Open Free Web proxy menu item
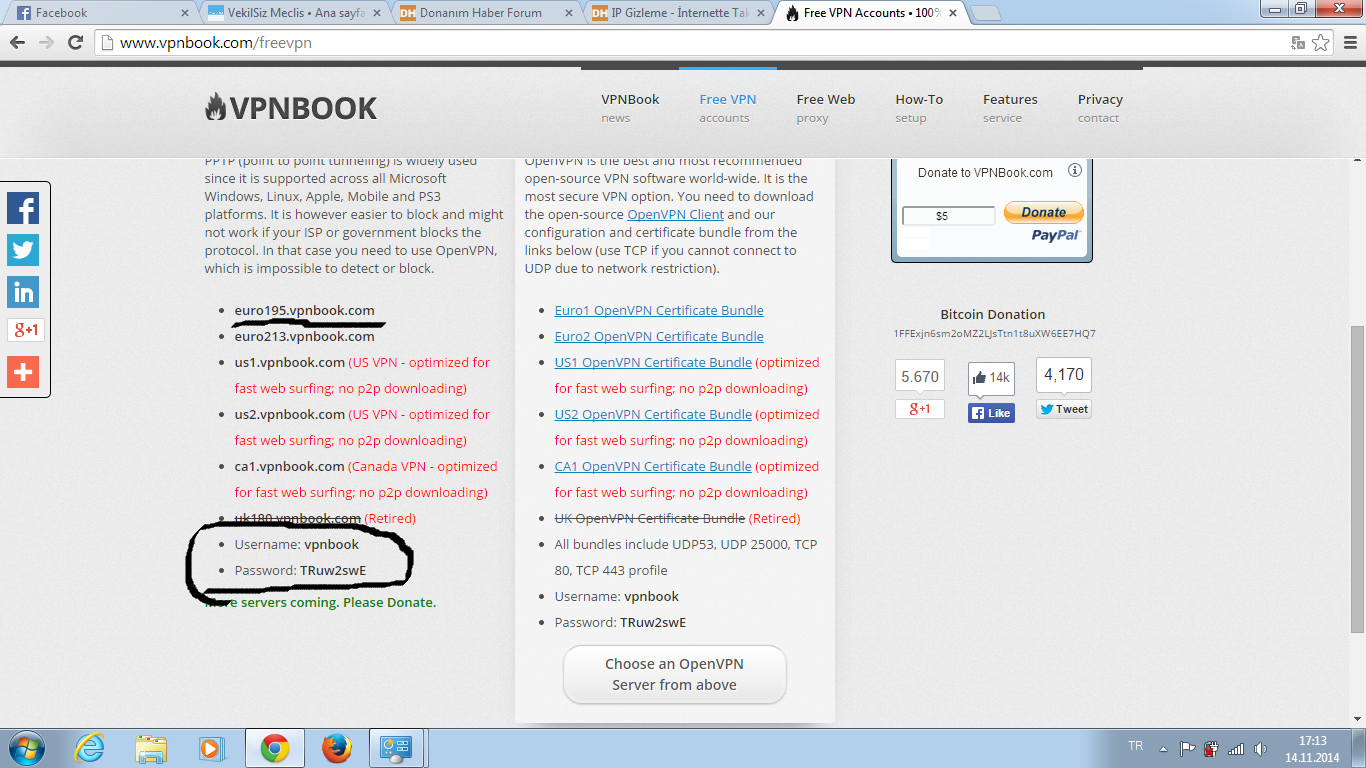 [x=826, y=108]
